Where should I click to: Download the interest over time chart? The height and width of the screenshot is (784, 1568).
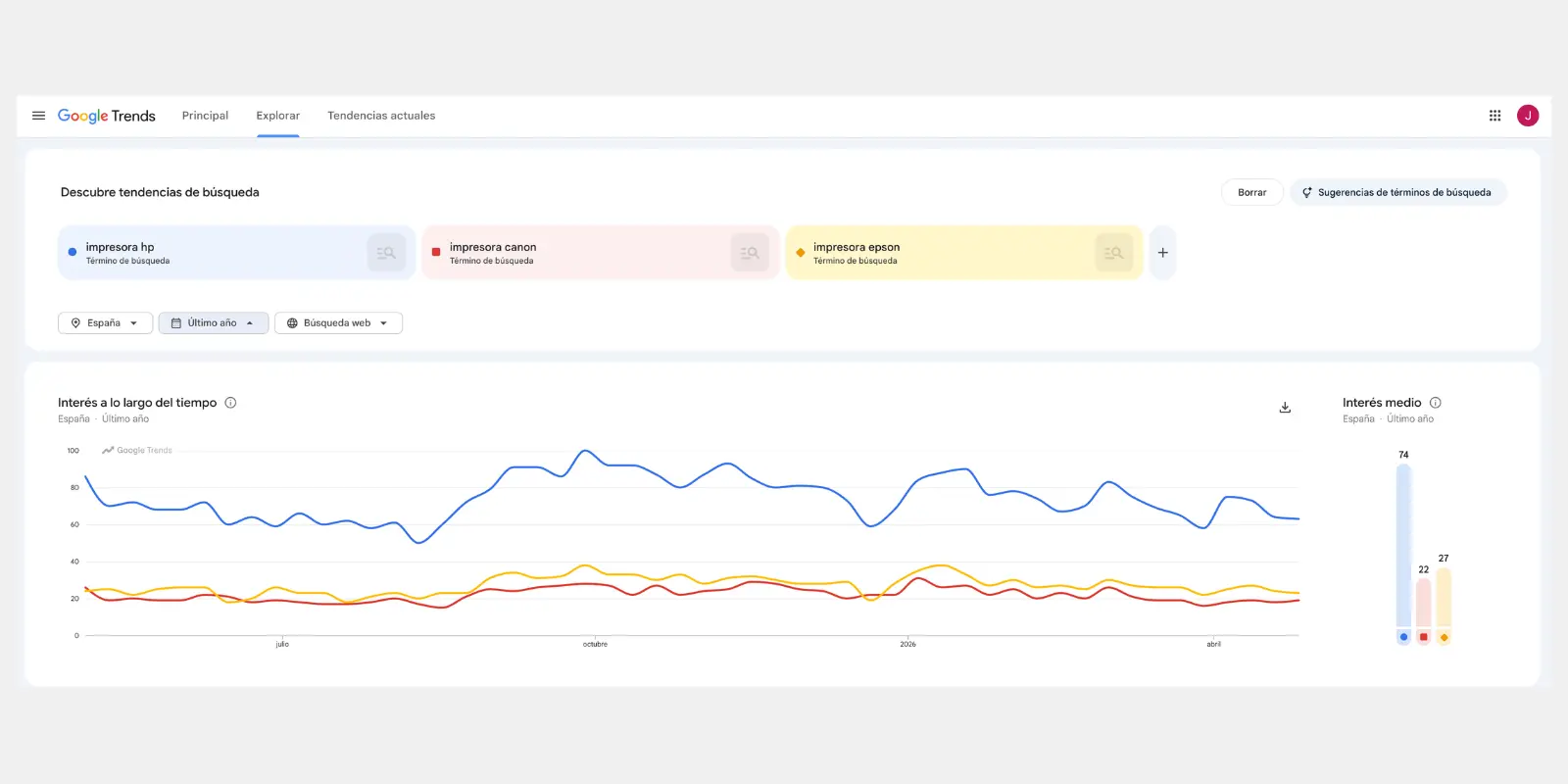[1285, 408]
